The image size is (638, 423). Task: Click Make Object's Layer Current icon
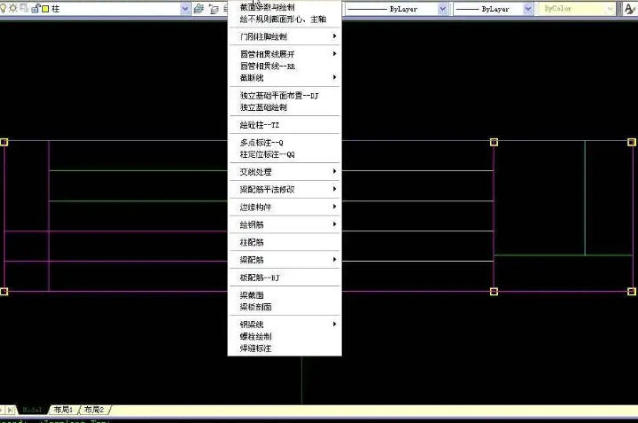[x=214, y=9]
